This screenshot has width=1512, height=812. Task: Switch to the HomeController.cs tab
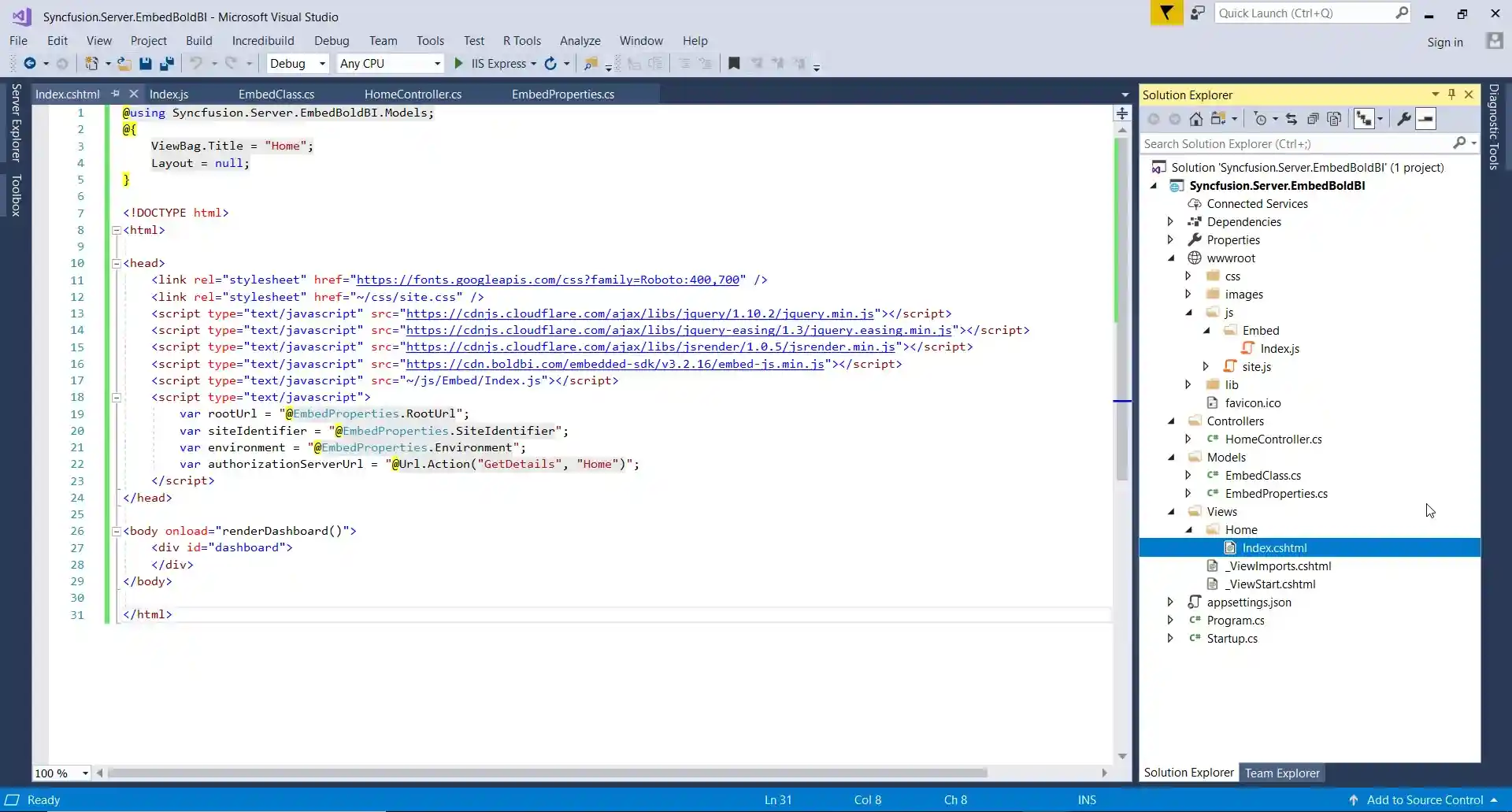point(413,95)
